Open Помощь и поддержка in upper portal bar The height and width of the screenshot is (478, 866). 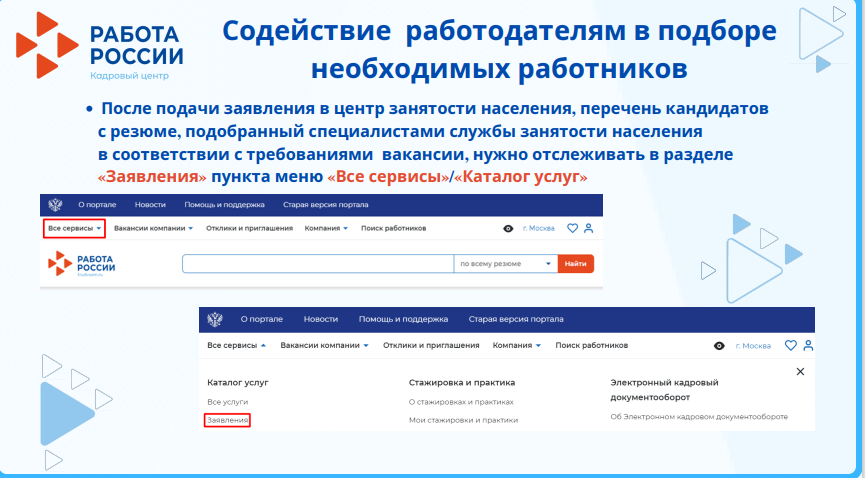coord(224,205)
